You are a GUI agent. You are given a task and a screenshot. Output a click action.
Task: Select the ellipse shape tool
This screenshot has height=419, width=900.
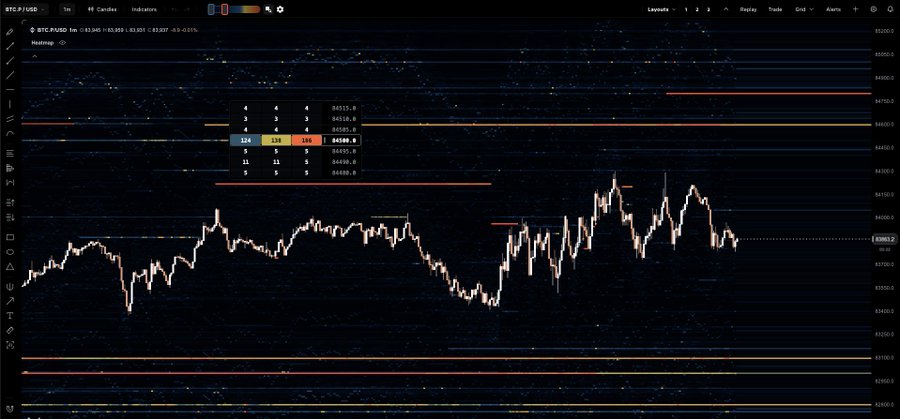coord(10,252)
